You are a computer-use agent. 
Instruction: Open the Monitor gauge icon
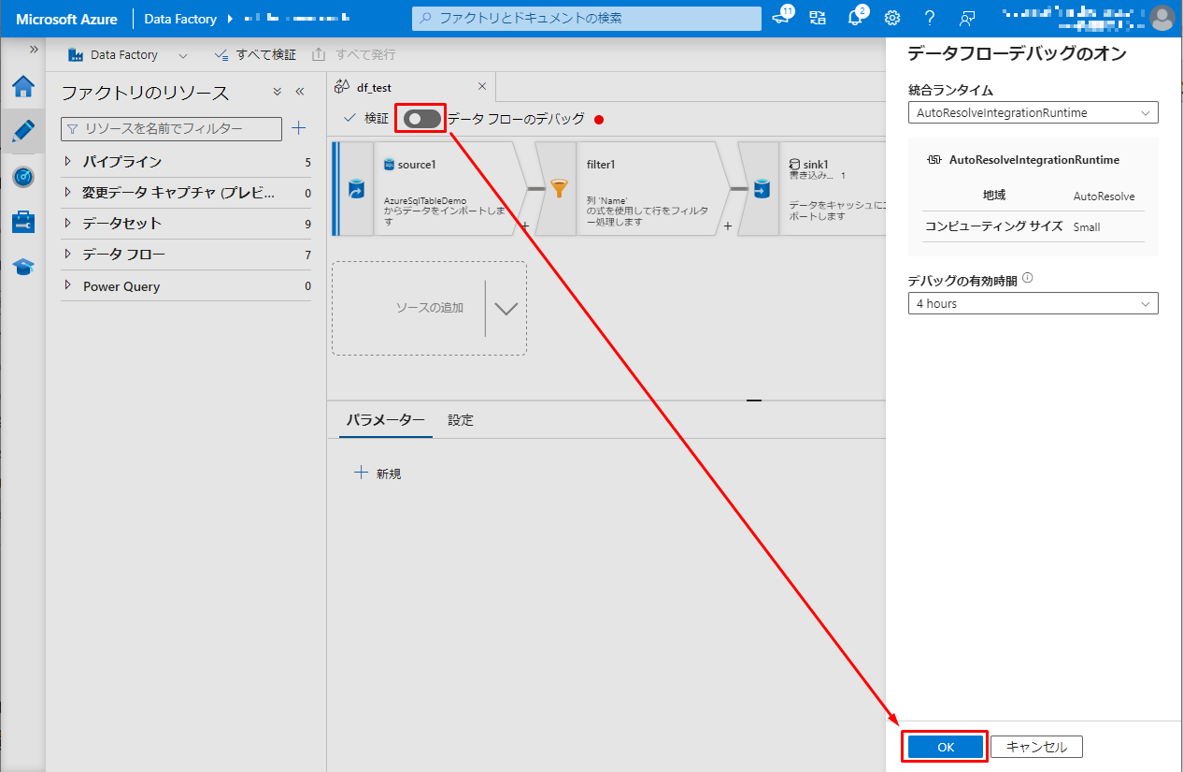pos(23,177)
